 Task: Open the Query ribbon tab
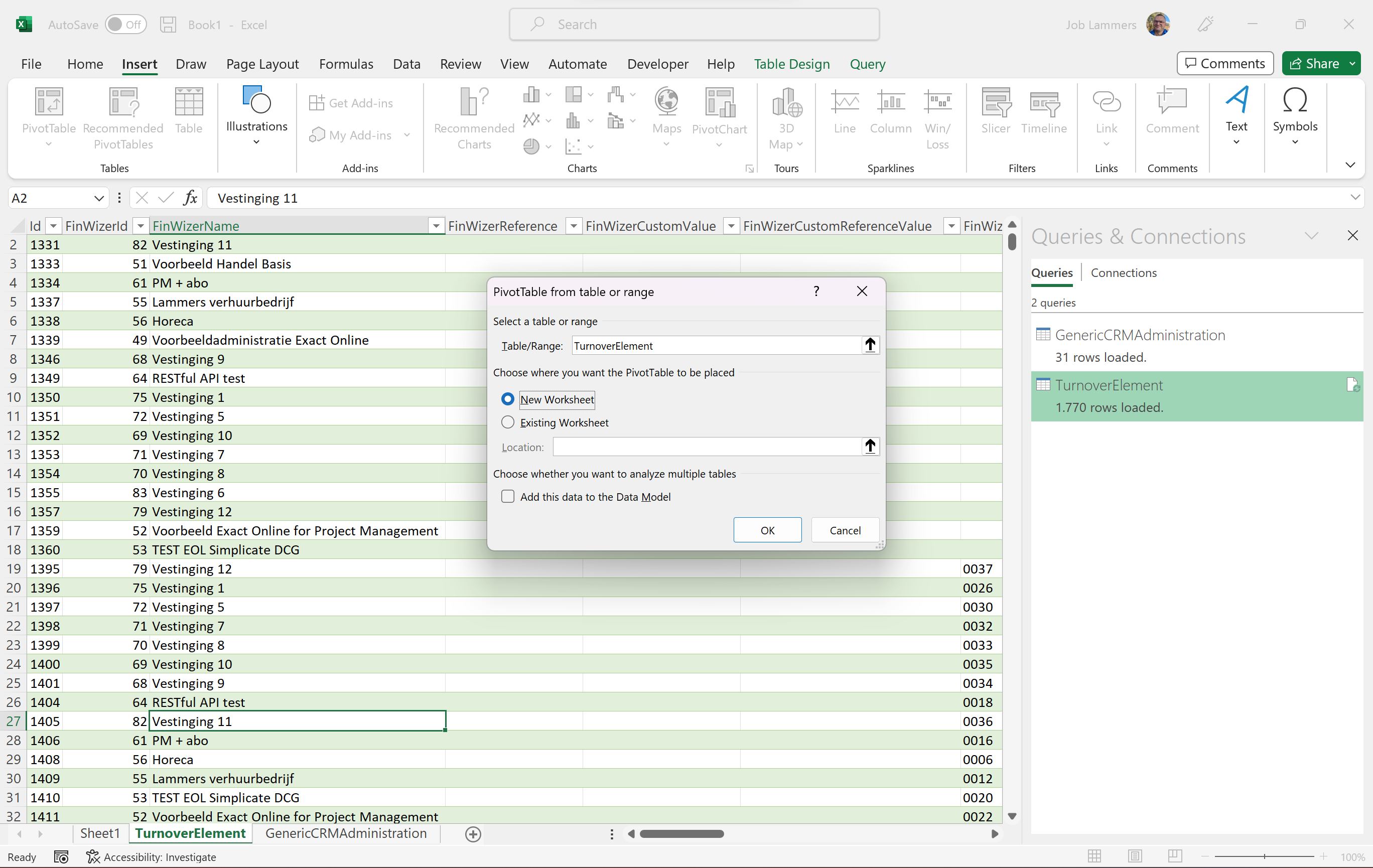point(867,64)
